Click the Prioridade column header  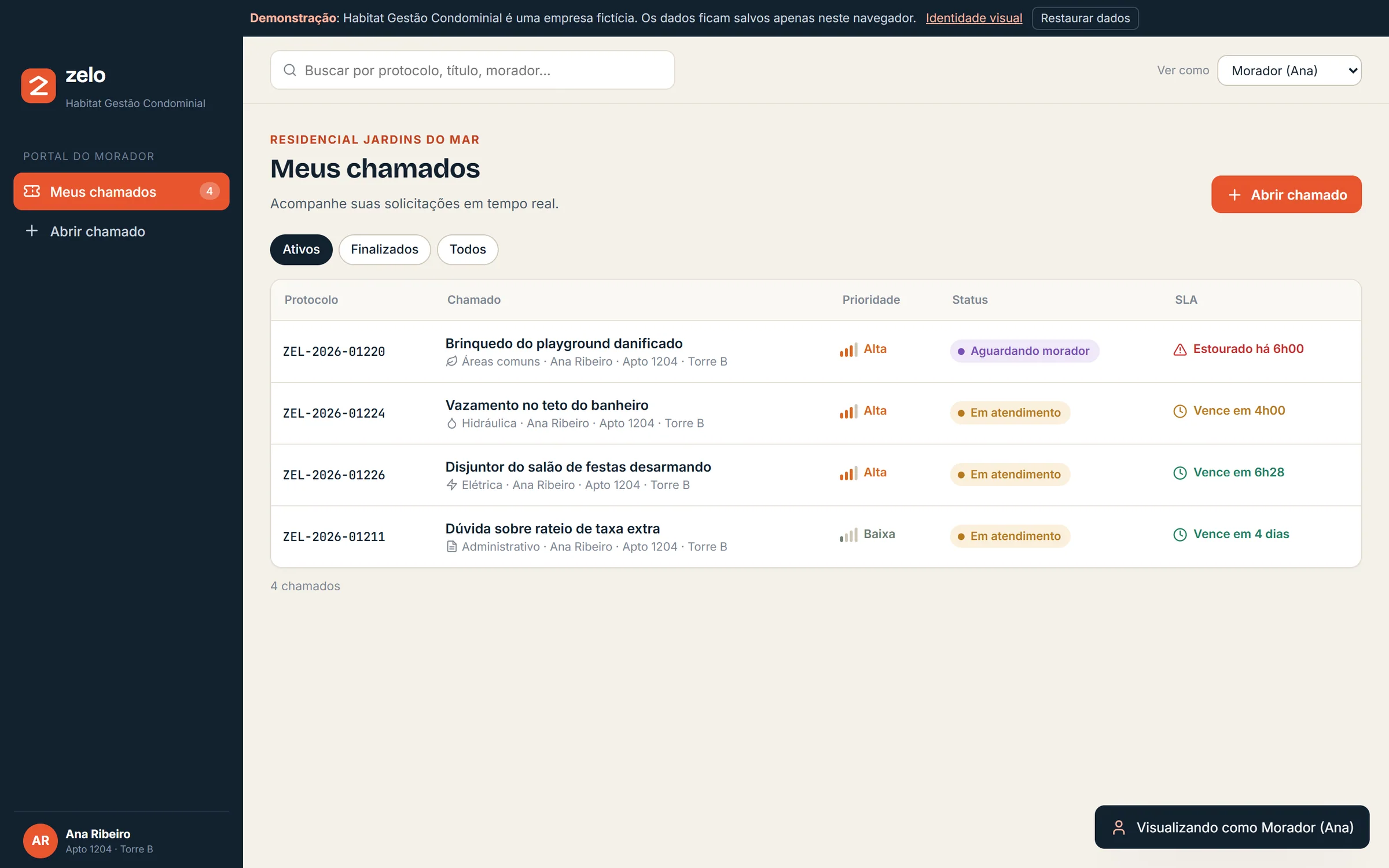coord(871,300)
